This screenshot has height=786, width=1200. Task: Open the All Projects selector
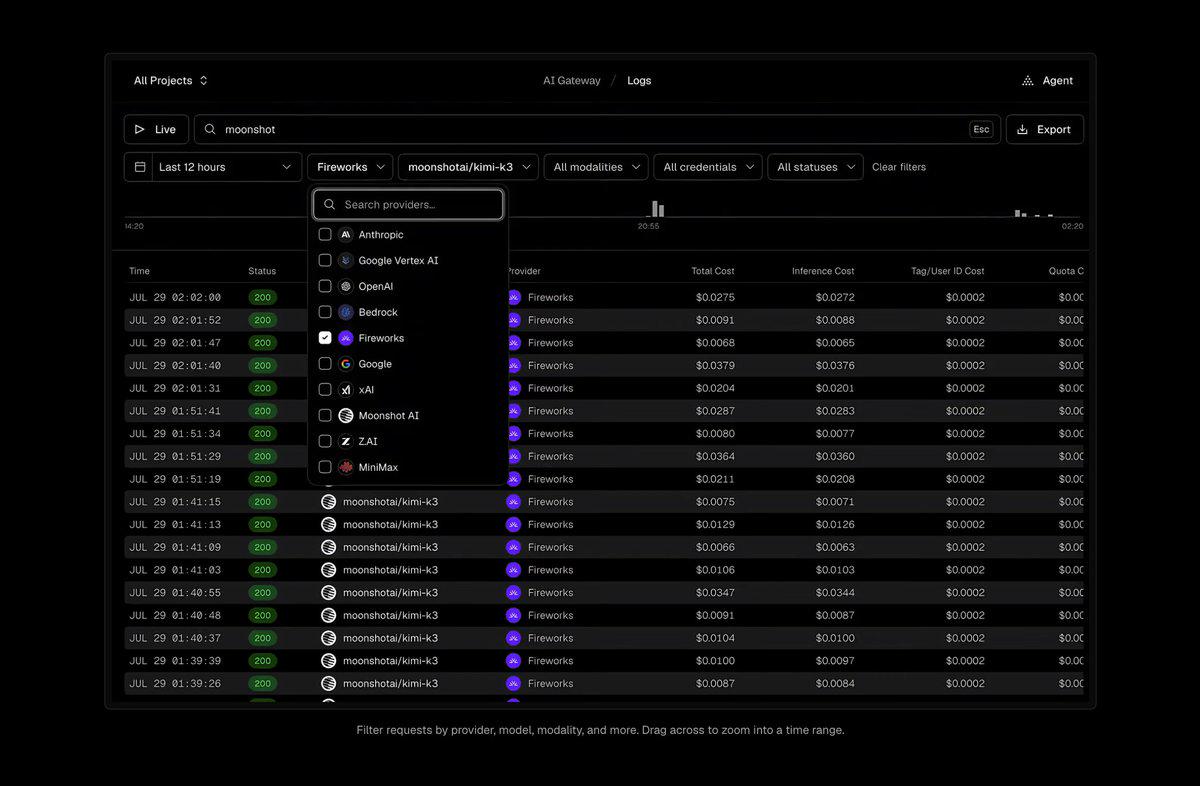point(171,81)
